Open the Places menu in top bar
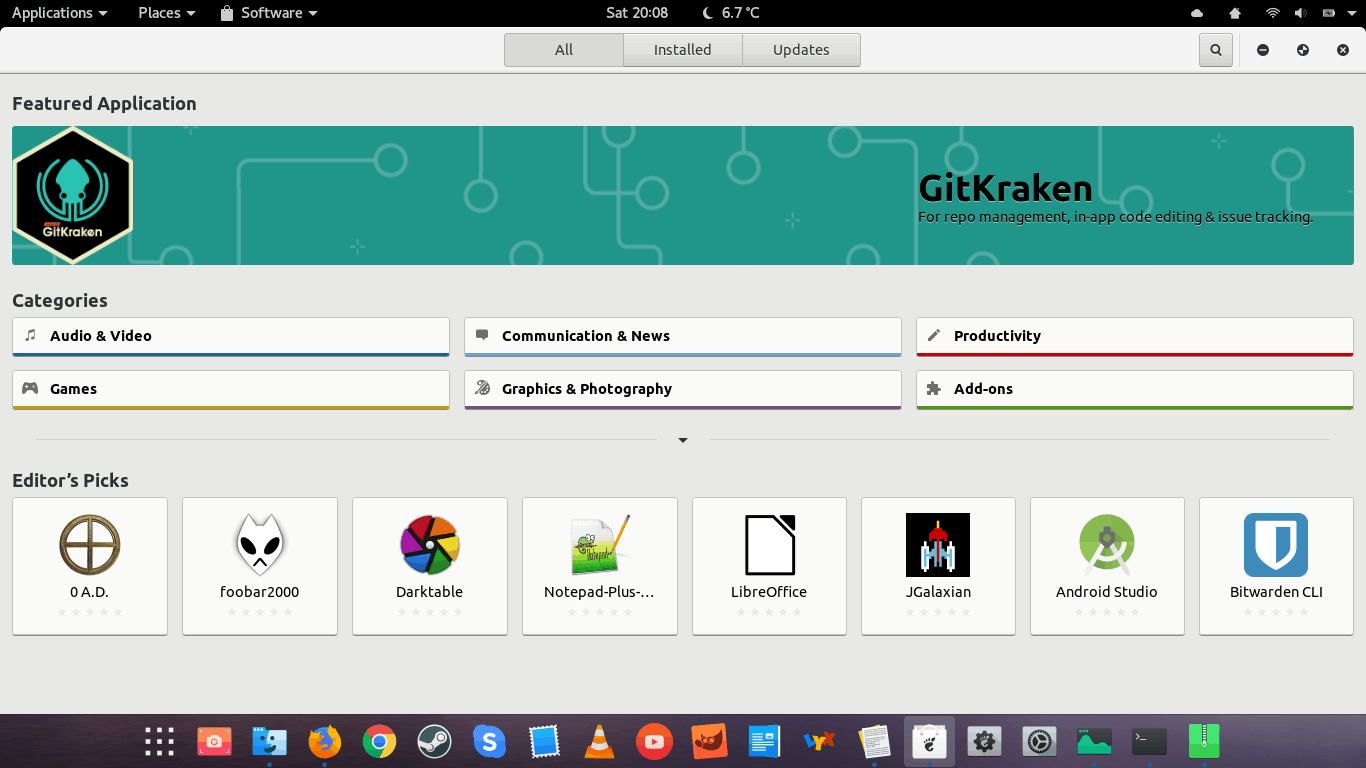The width and height of the screenshot is (1366, 768). coord(167,13)
